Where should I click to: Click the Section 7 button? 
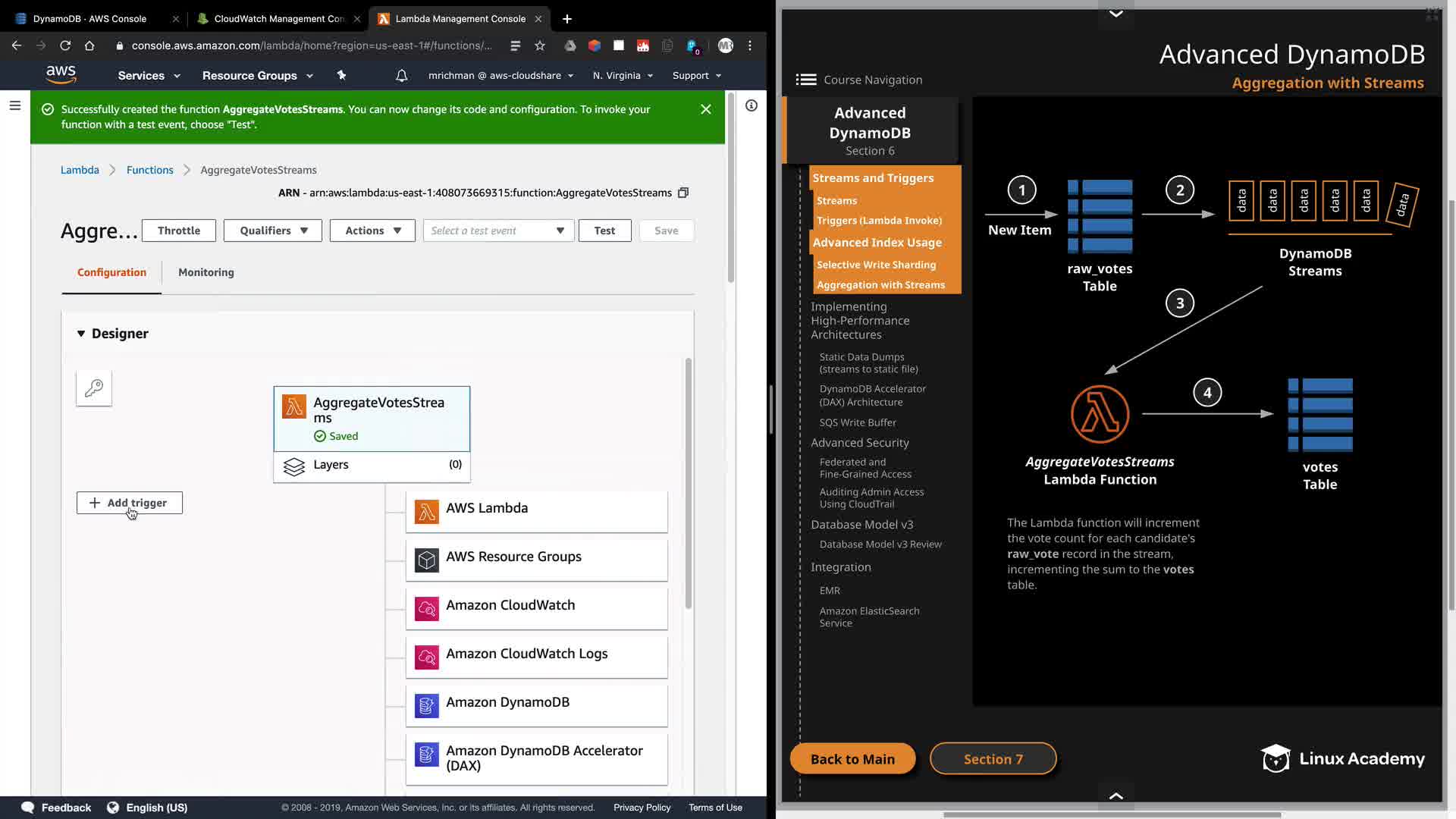(x=993, y=759)
